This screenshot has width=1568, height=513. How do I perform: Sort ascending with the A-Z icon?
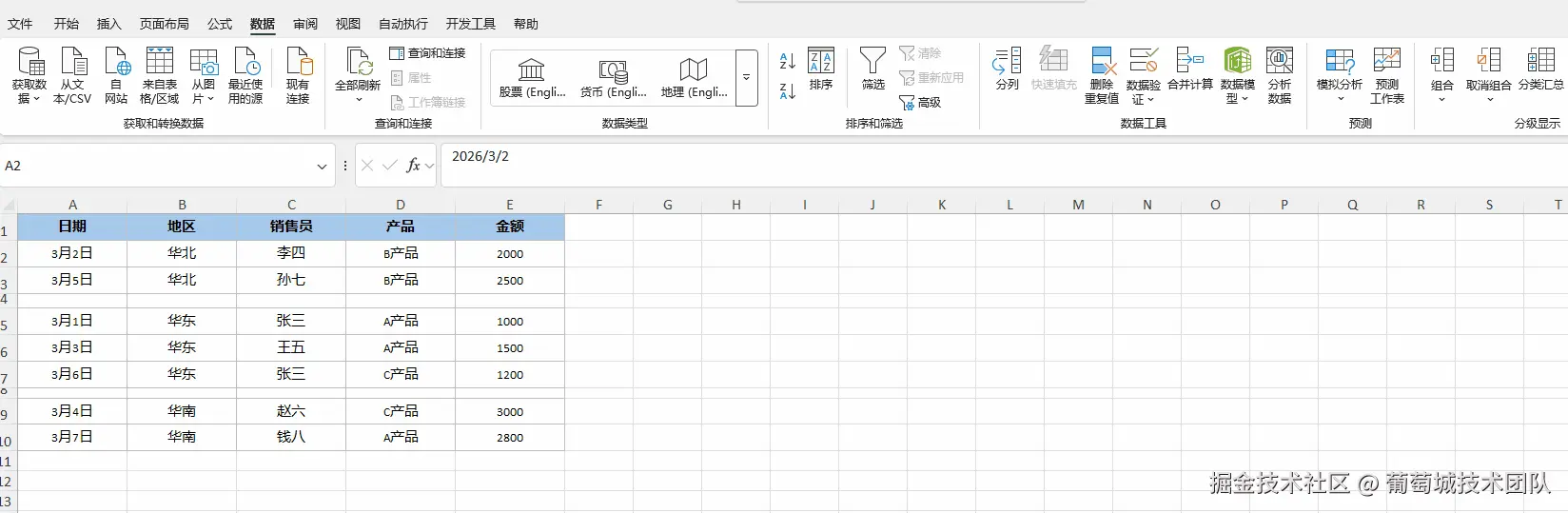tap(787, 62)
